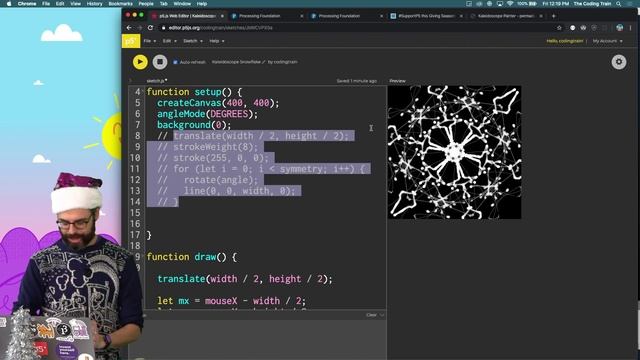Click the kaleidoscope preview canvas
This screenshot has height=360, width=640.
(x=454, y=152)
